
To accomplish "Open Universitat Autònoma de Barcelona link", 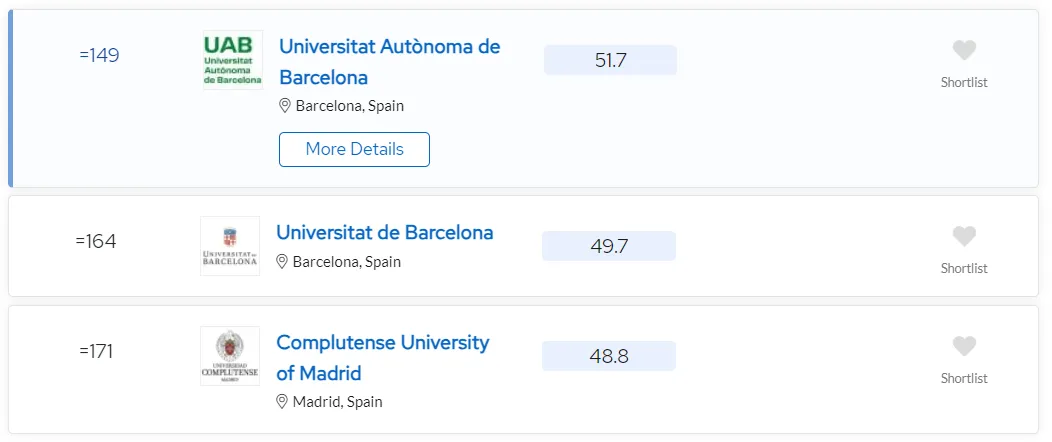I will [x=390, y=62].
